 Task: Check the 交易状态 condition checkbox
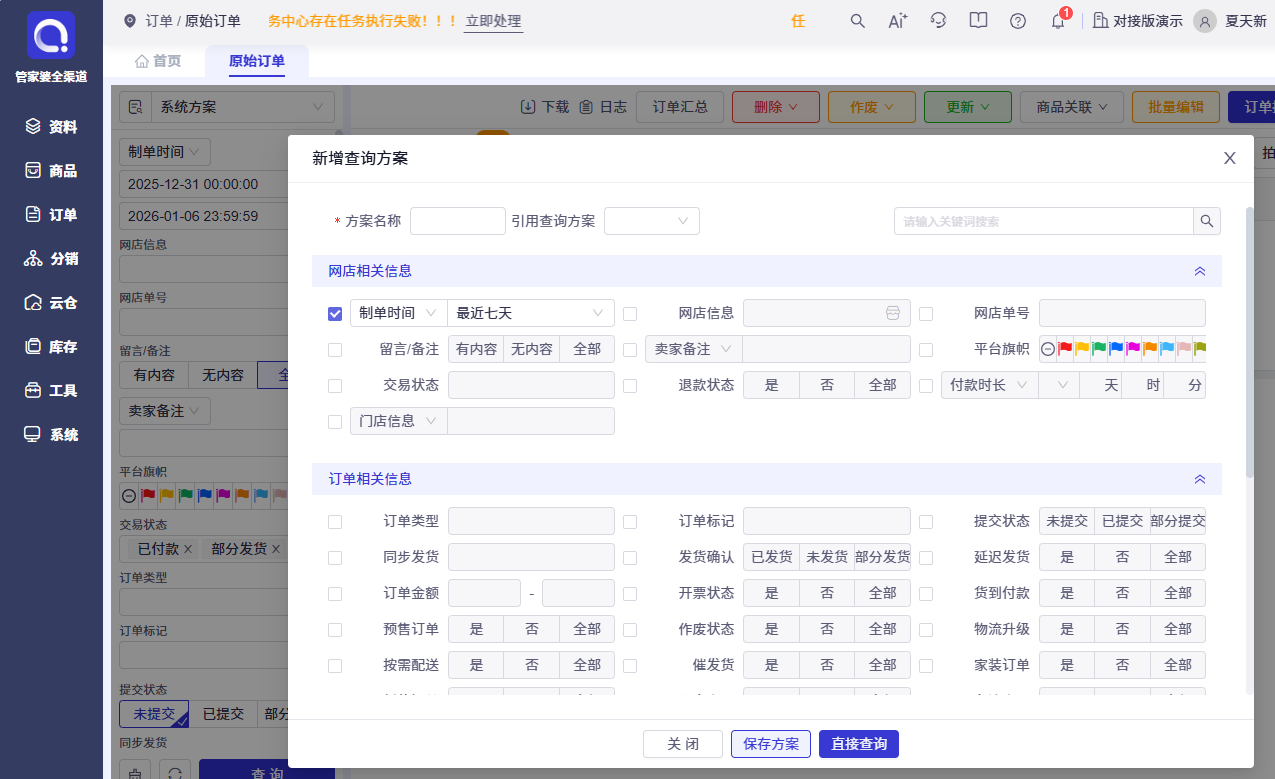point(335,386)
